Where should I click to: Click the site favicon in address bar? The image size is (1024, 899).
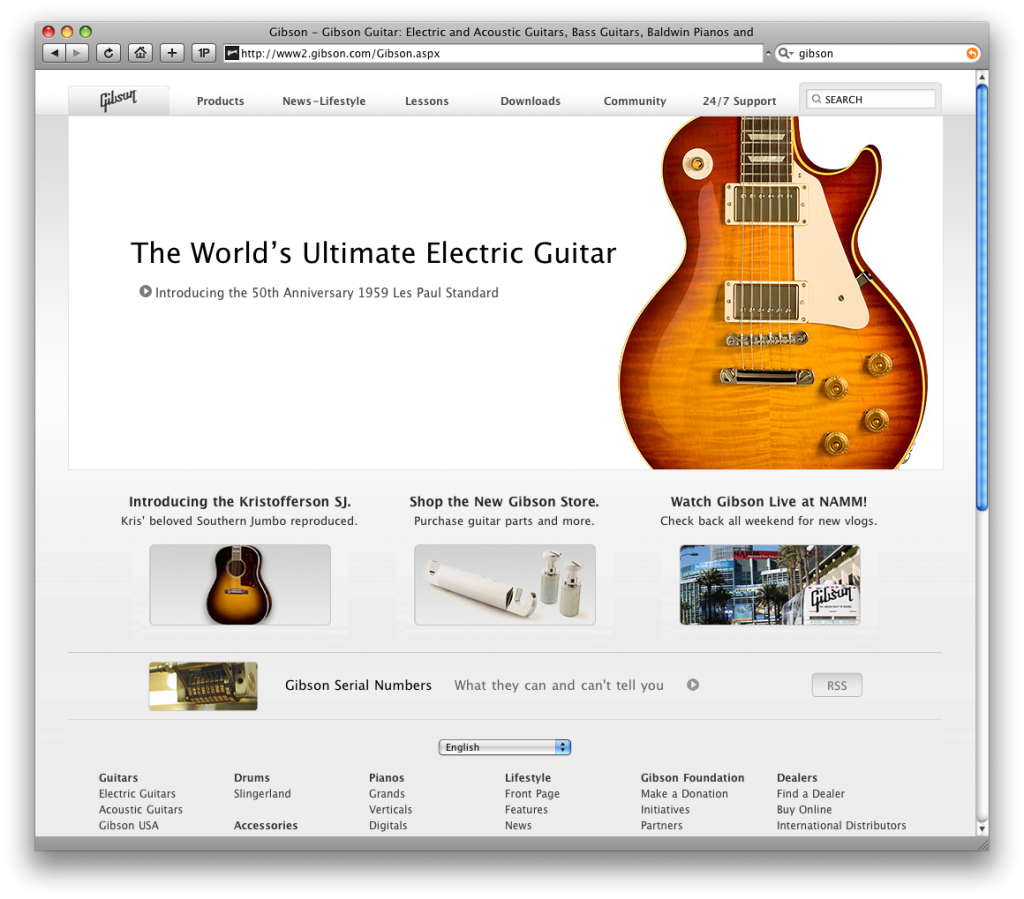pos(232,54)
